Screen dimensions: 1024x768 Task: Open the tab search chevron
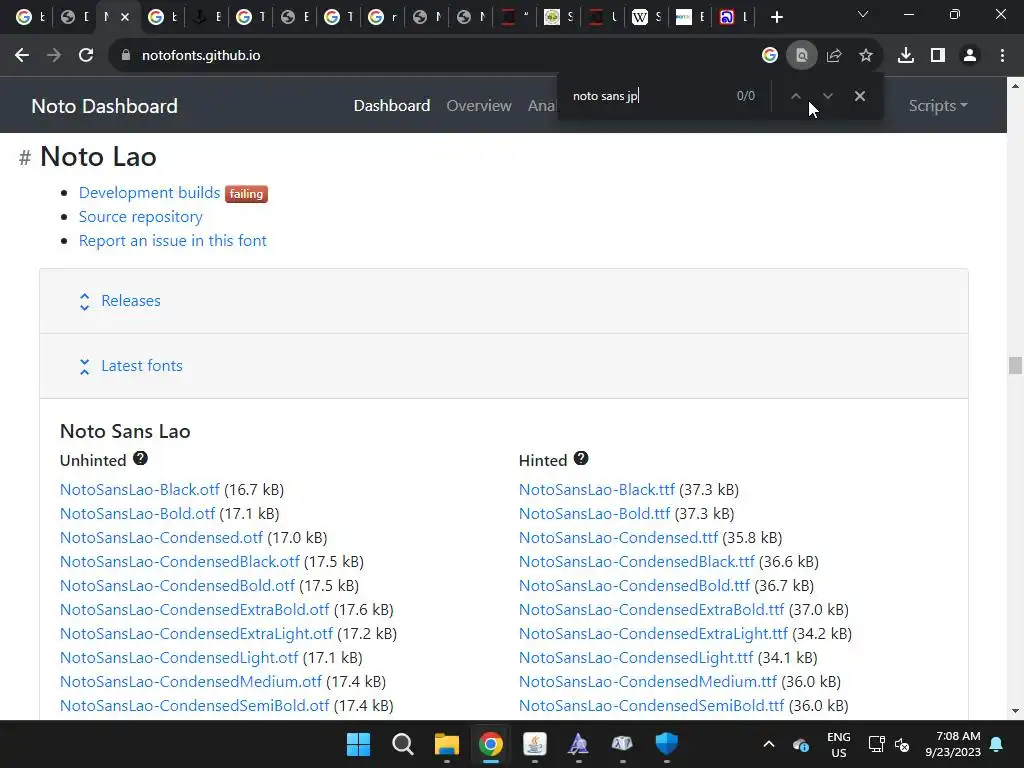point(863,14)
